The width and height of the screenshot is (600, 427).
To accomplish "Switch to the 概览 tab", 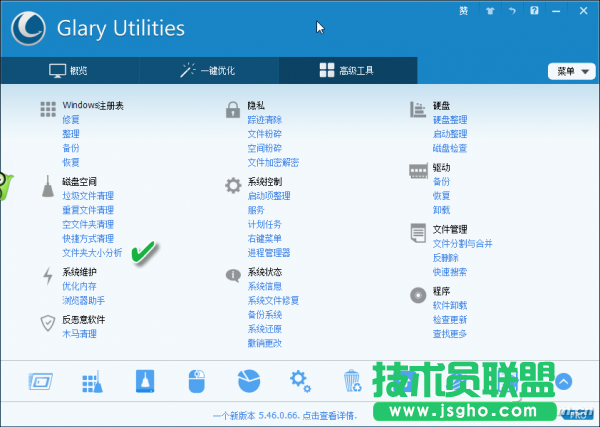I will [x=69, y=71].
